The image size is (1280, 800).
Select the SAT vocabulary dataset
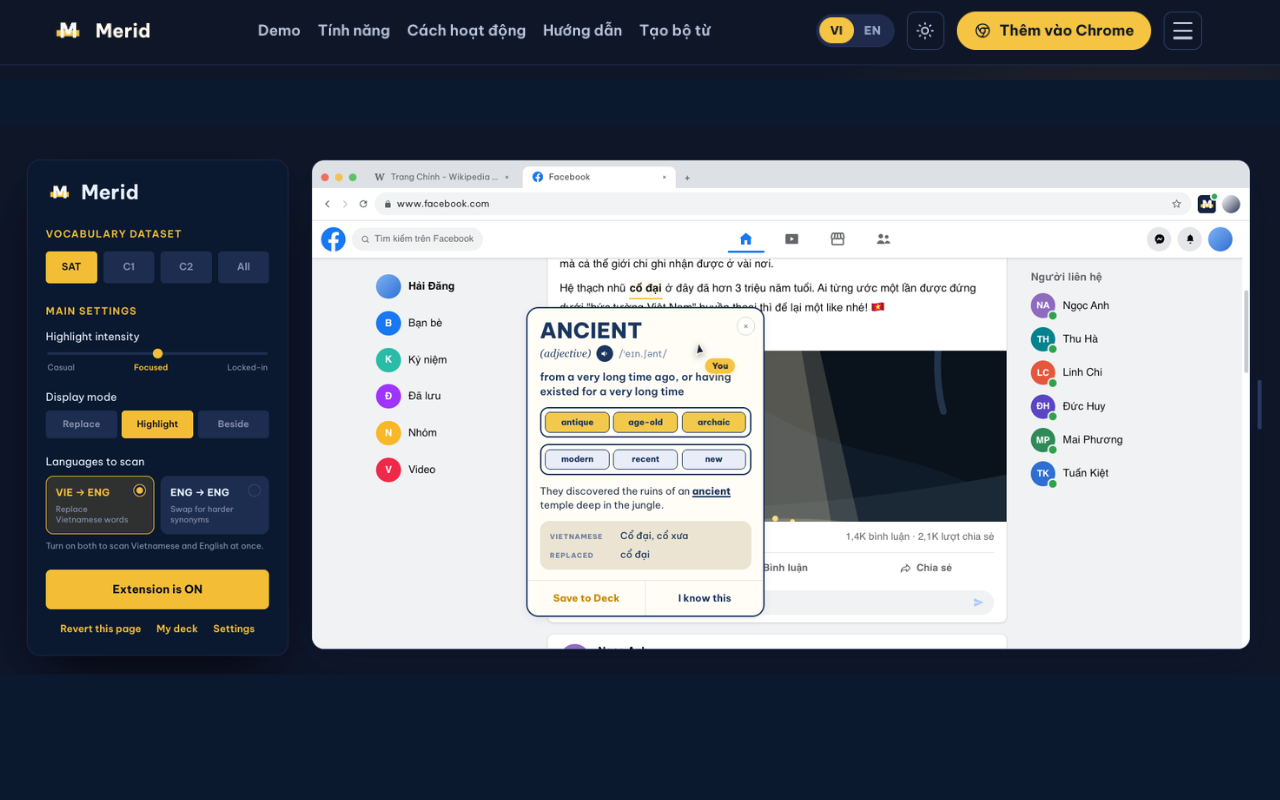(x=71, y=267)
